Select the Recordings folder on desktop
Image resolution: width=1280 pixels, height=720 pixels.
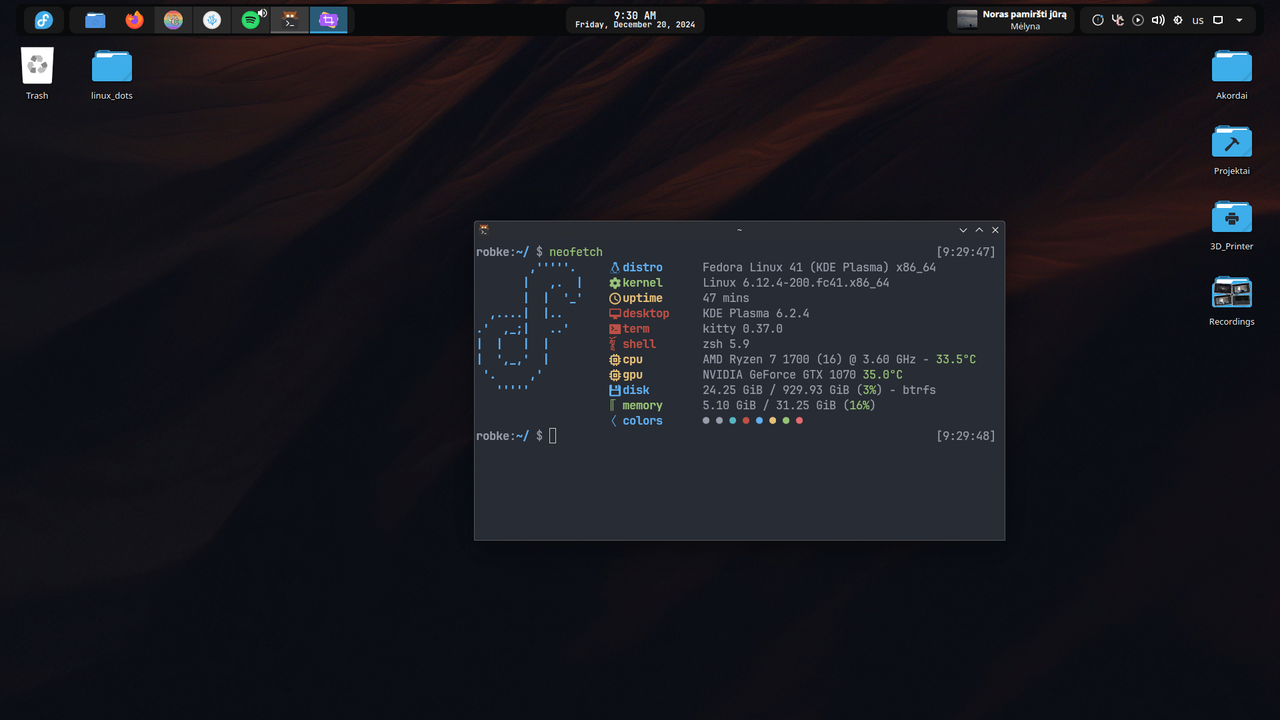coord(1232,300)
